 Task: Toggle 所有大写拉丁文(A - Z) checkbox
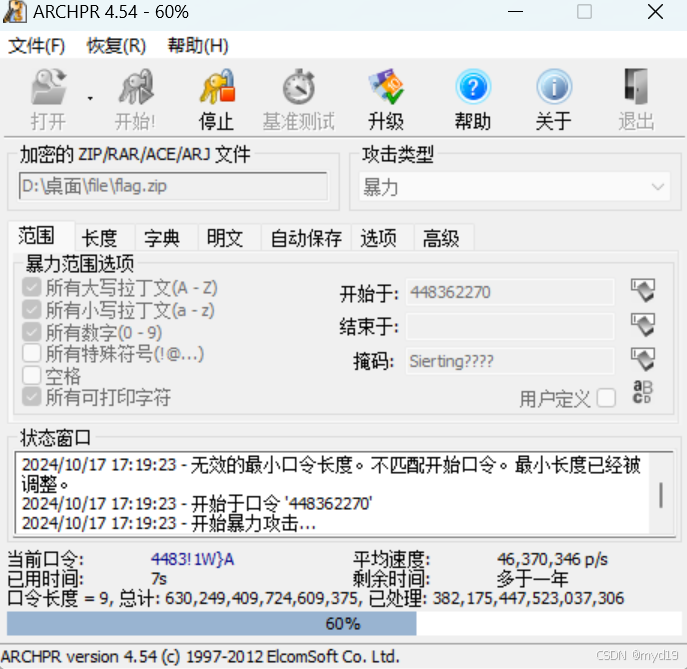click(x=32, y=288)
